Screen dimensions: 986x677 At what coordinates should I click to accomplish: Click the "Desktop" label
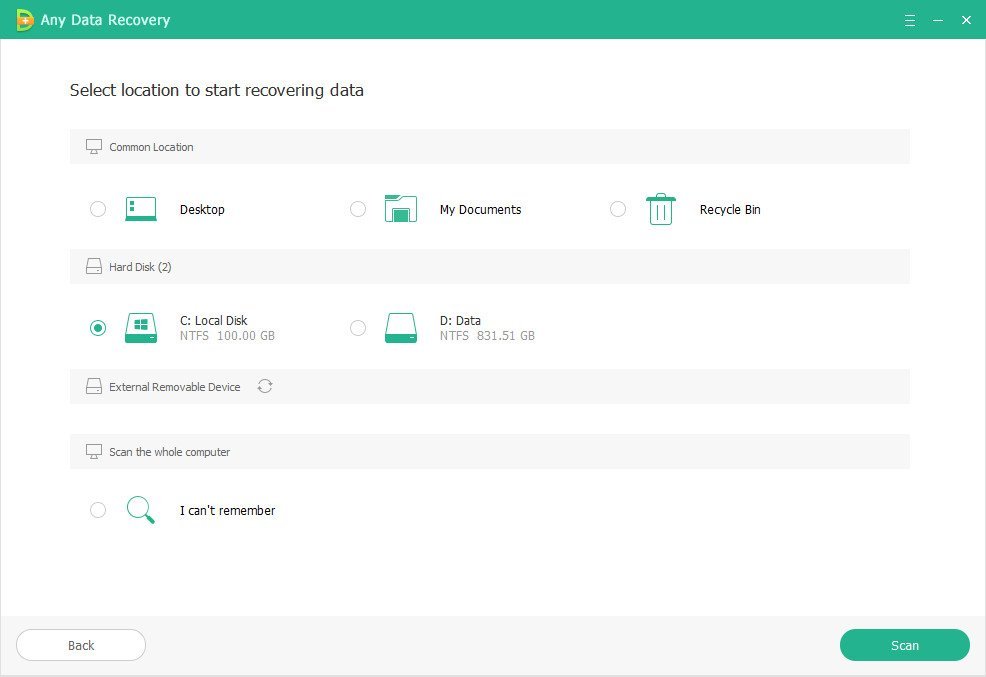click(202, 209)
